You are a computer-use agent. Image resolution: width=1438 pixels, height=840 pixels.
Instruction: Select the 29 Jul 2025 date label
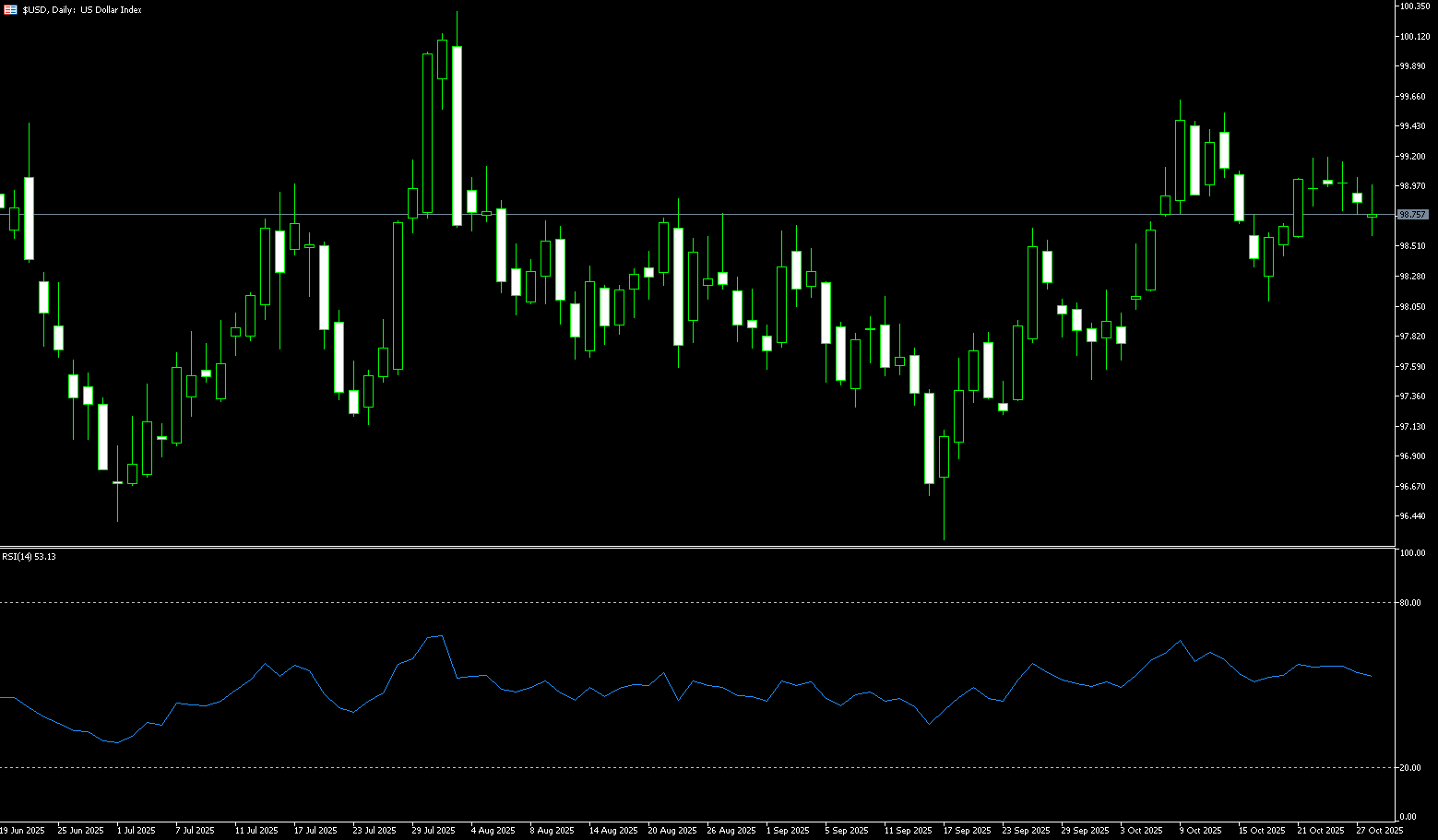click(434, 831)
